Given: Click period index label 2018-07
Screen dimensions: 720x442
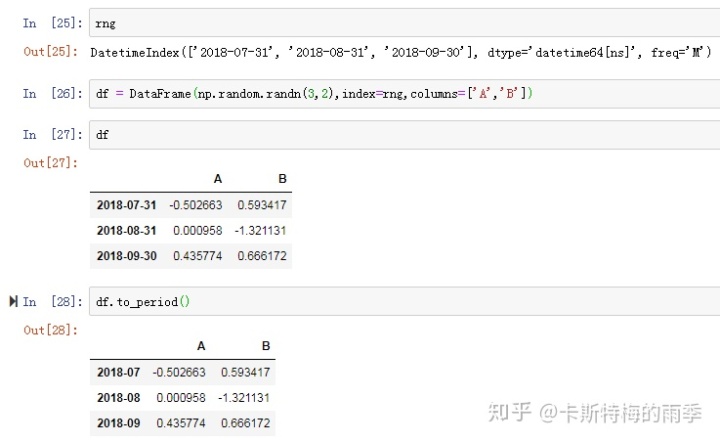Looking at the screenshot, I should click(x=118, y=372).
